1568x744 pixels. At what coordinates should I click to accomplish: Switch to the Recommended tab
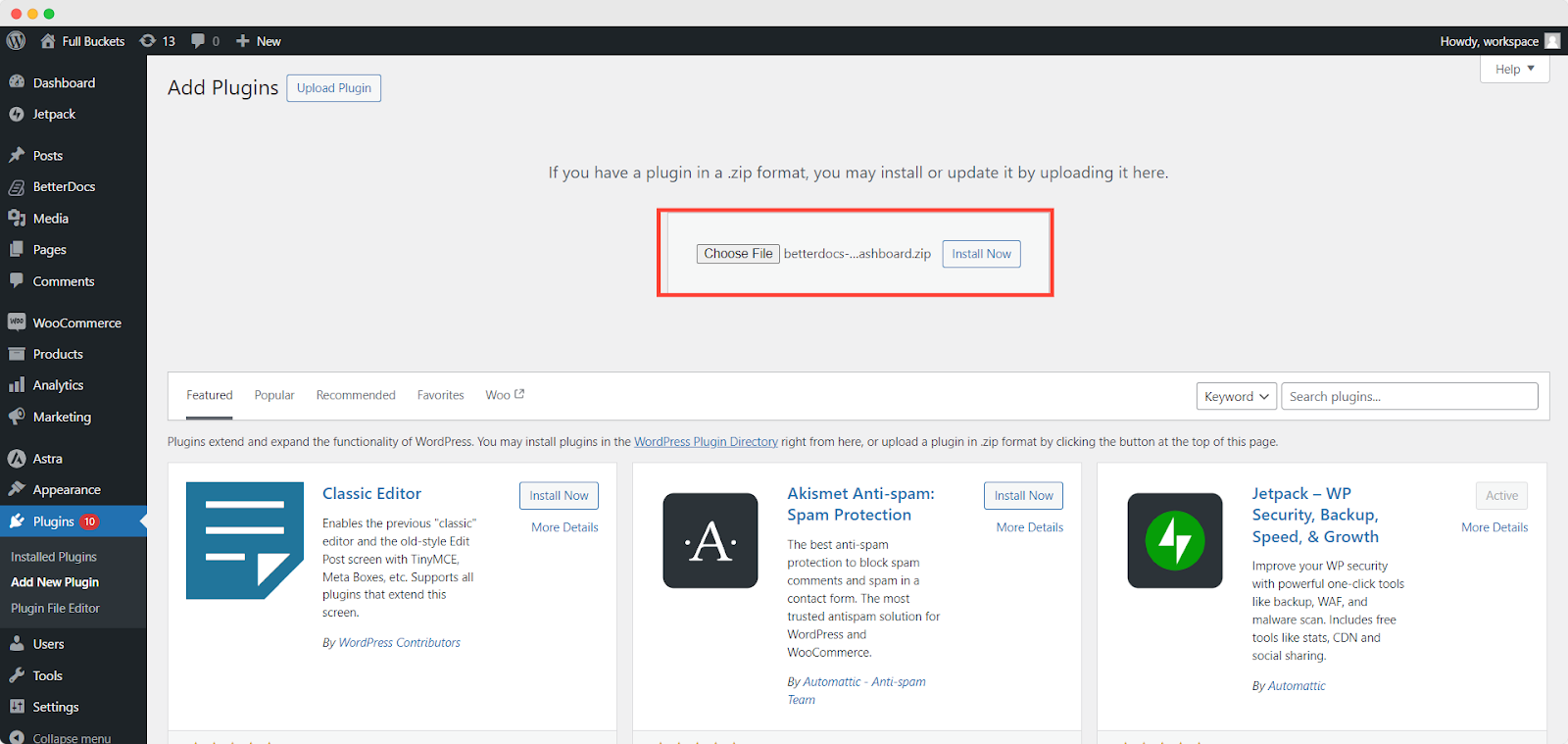[x=356, y=395]
